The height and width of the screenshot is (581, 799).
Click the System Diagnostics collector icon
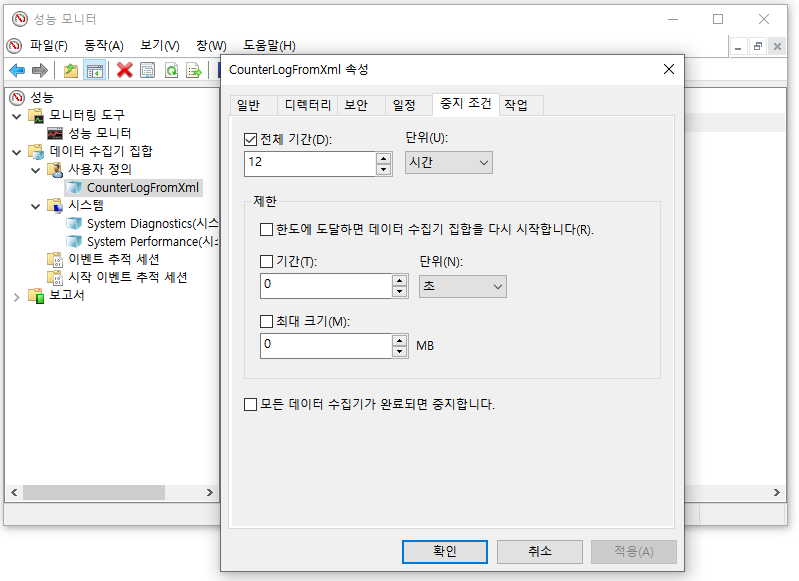pyautogui.click(x=74, y=223)
